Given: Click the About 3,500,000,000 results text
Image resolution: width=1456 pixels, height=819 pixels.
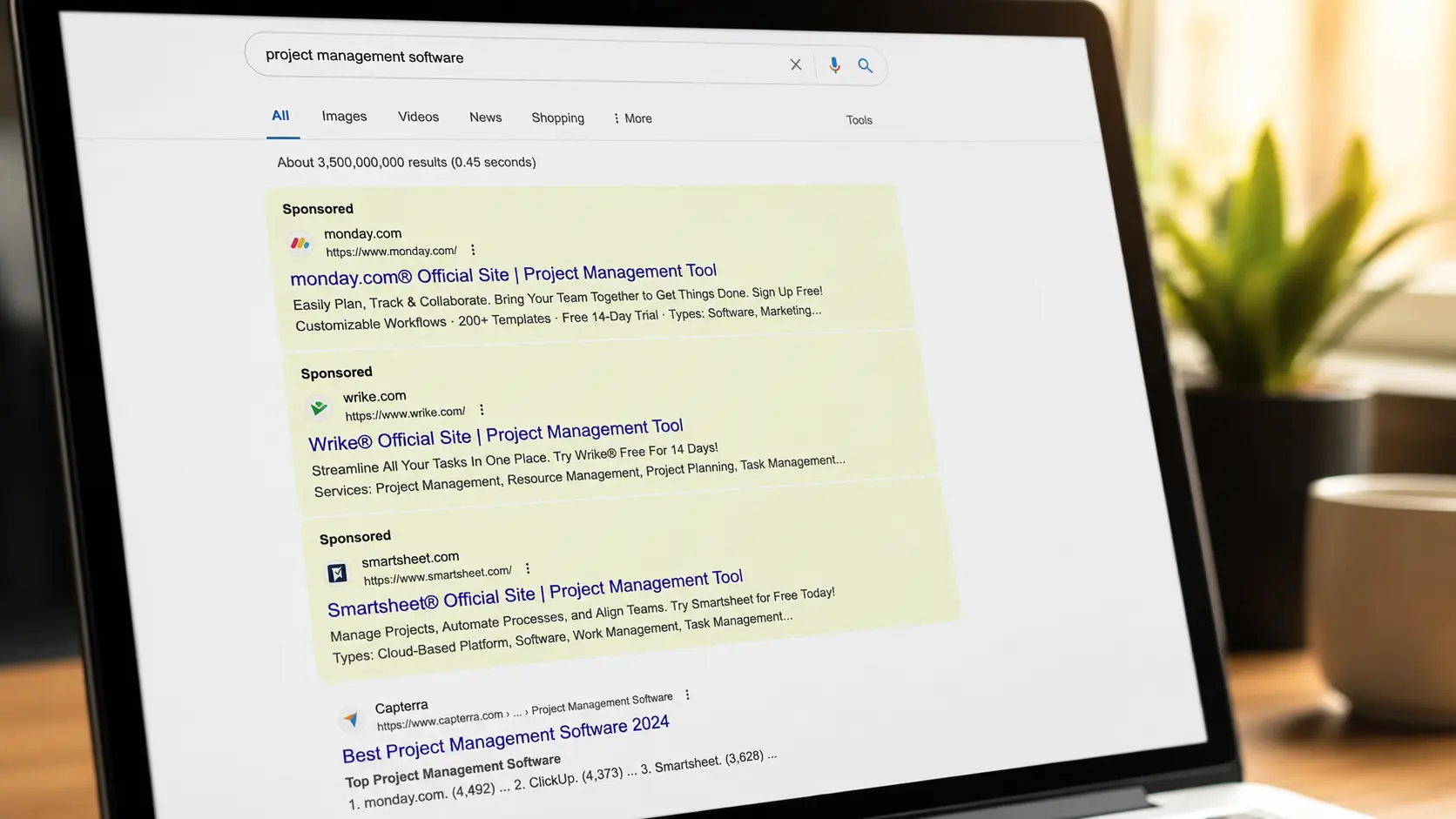Looking at the screenshot, I should point(406,162).
